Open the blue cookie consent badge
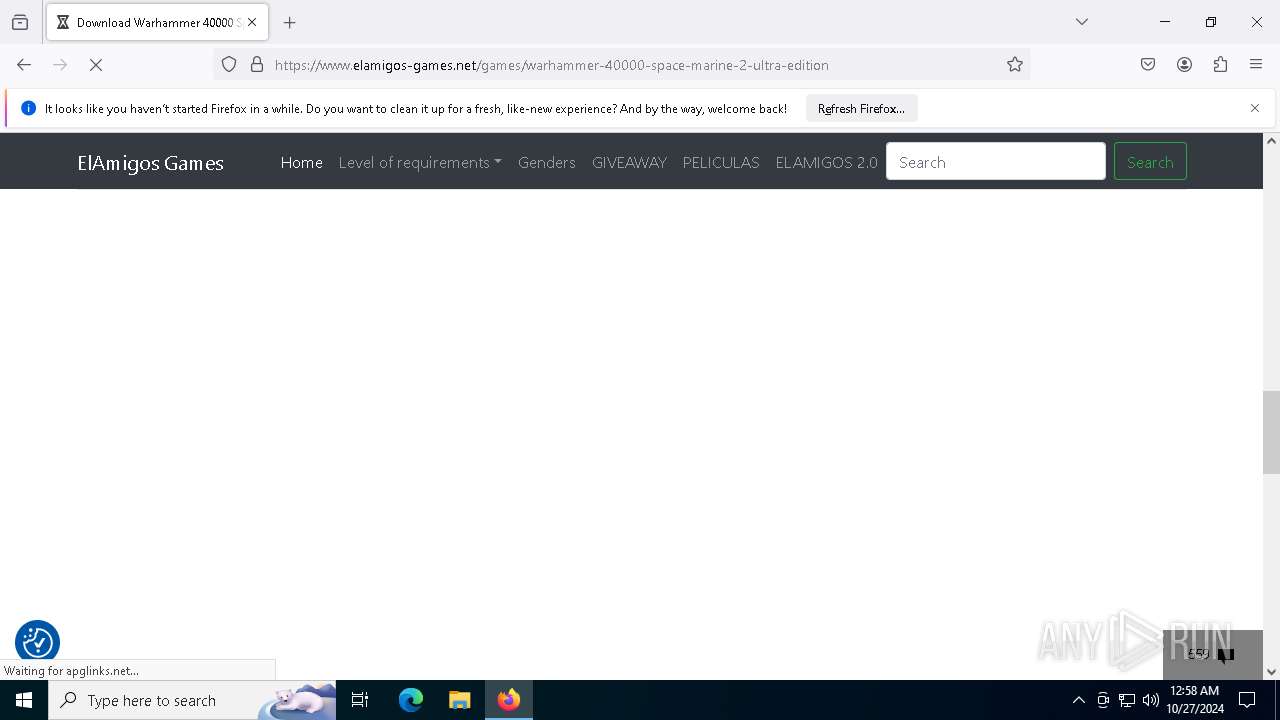Viewport: 1280px width, 720px height. [x=37, y=642]
